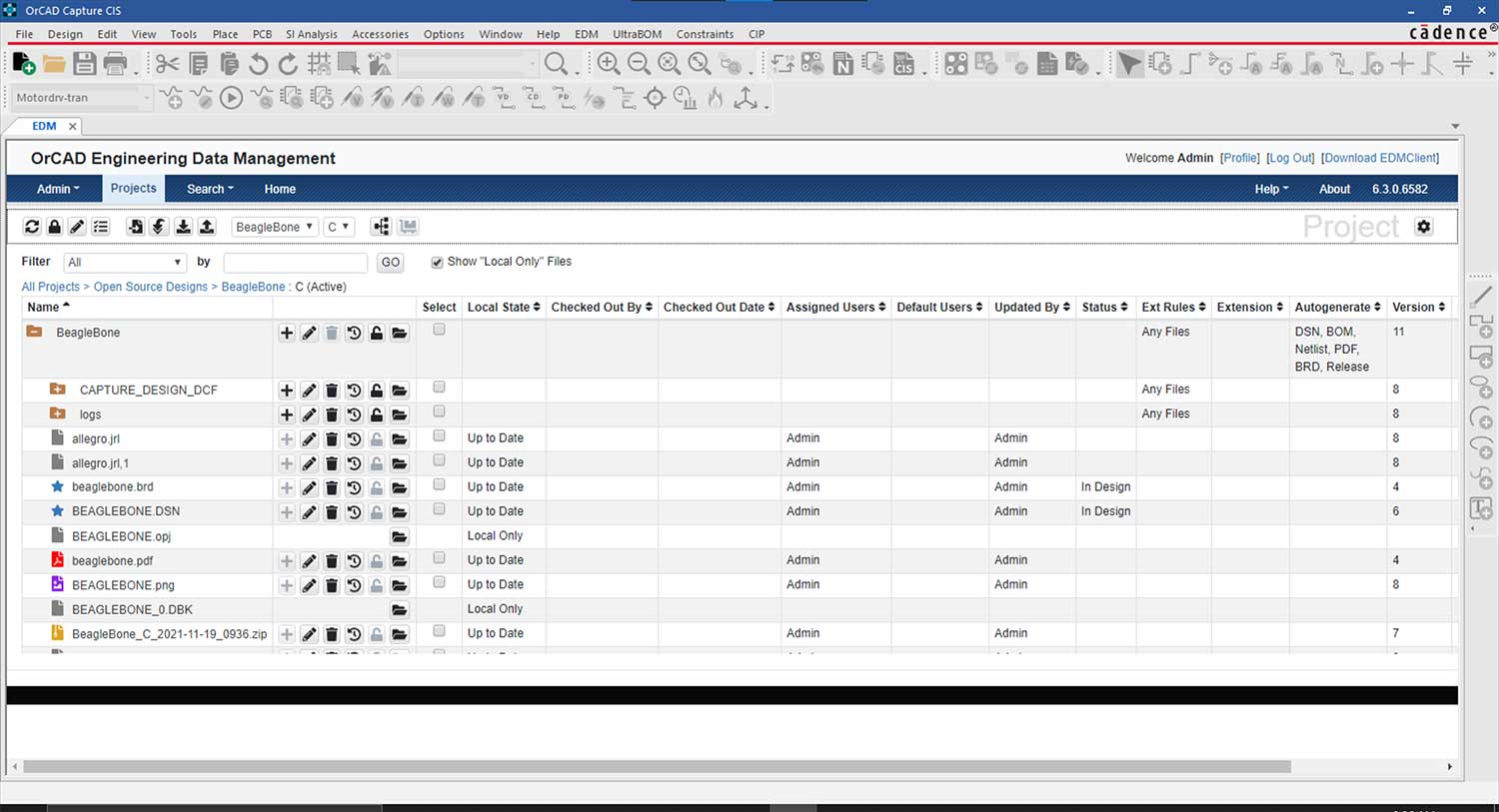Viewport: 1499px width, 812px height.
Task: Add item to the BeagleBone folder row
Action: [x=287, y=333]
